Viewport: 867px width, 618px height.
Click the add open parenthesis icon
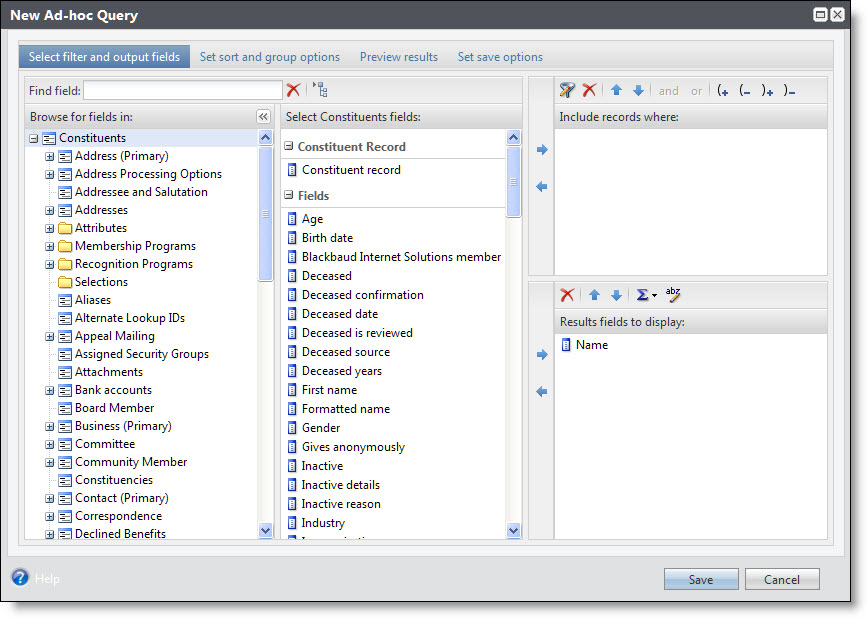click(722, 90)
